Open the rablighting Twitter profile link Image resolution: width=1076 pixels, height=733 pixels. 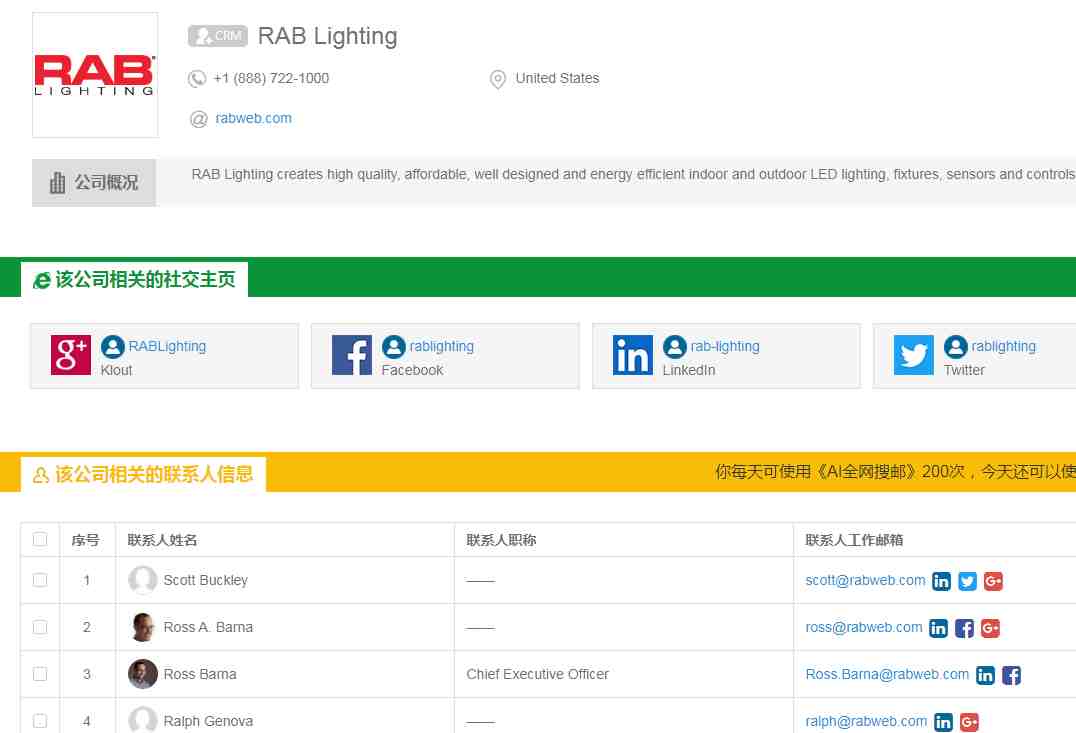[x=1003, y=346]
